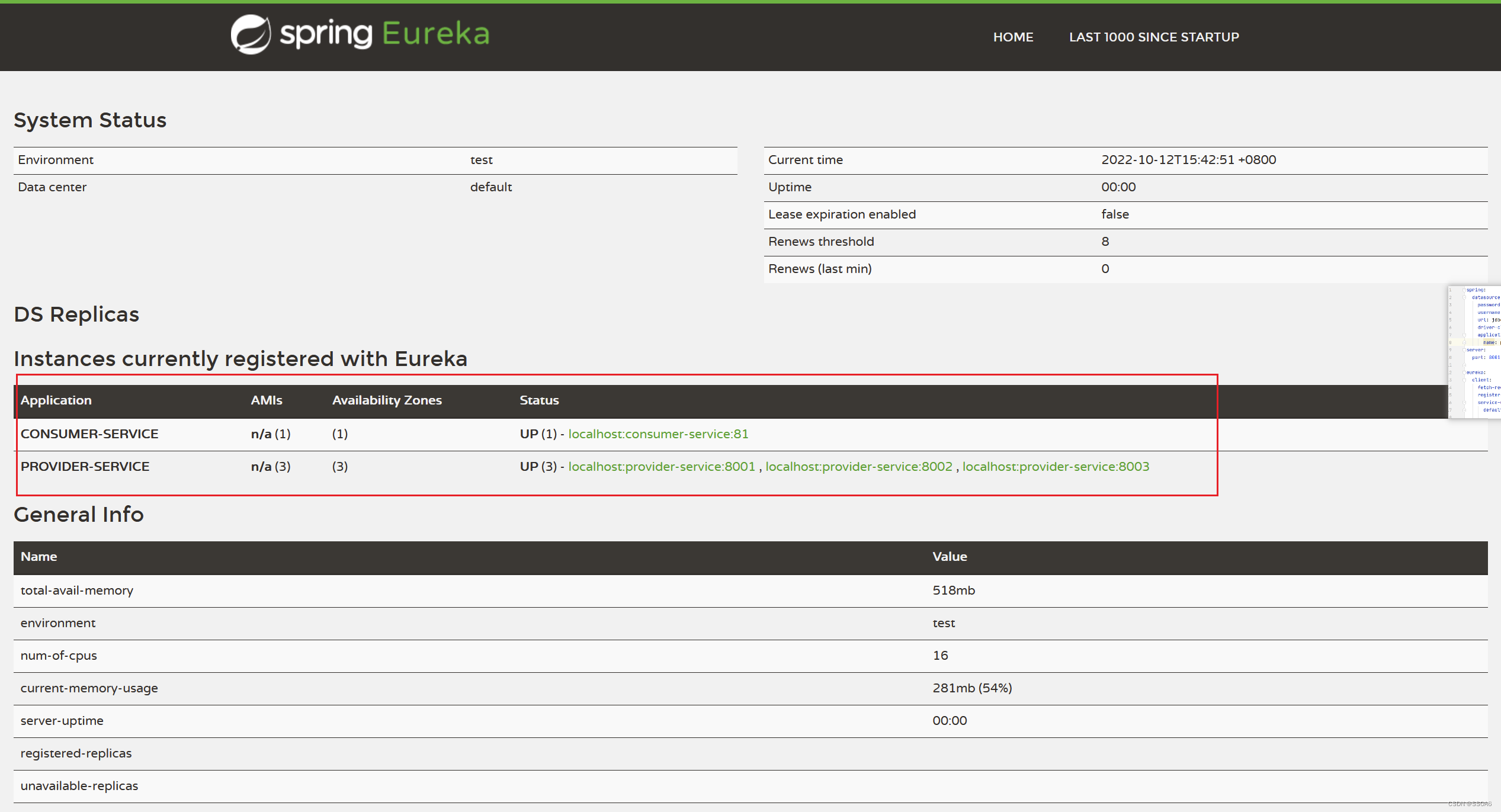This screenshot has height=812, width=1501.
Task: Click the Application column header
Action: [x=56, y=400]
